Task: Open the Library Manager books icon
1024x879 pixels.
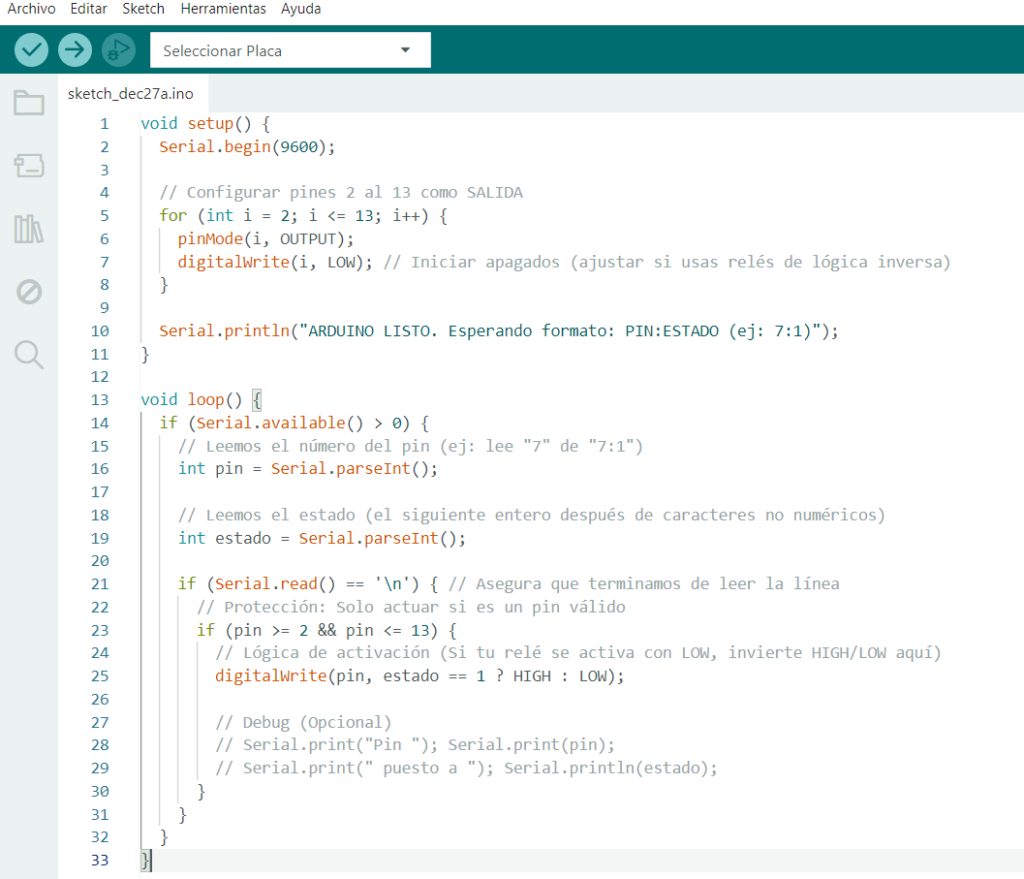Action: coord(29,229)
